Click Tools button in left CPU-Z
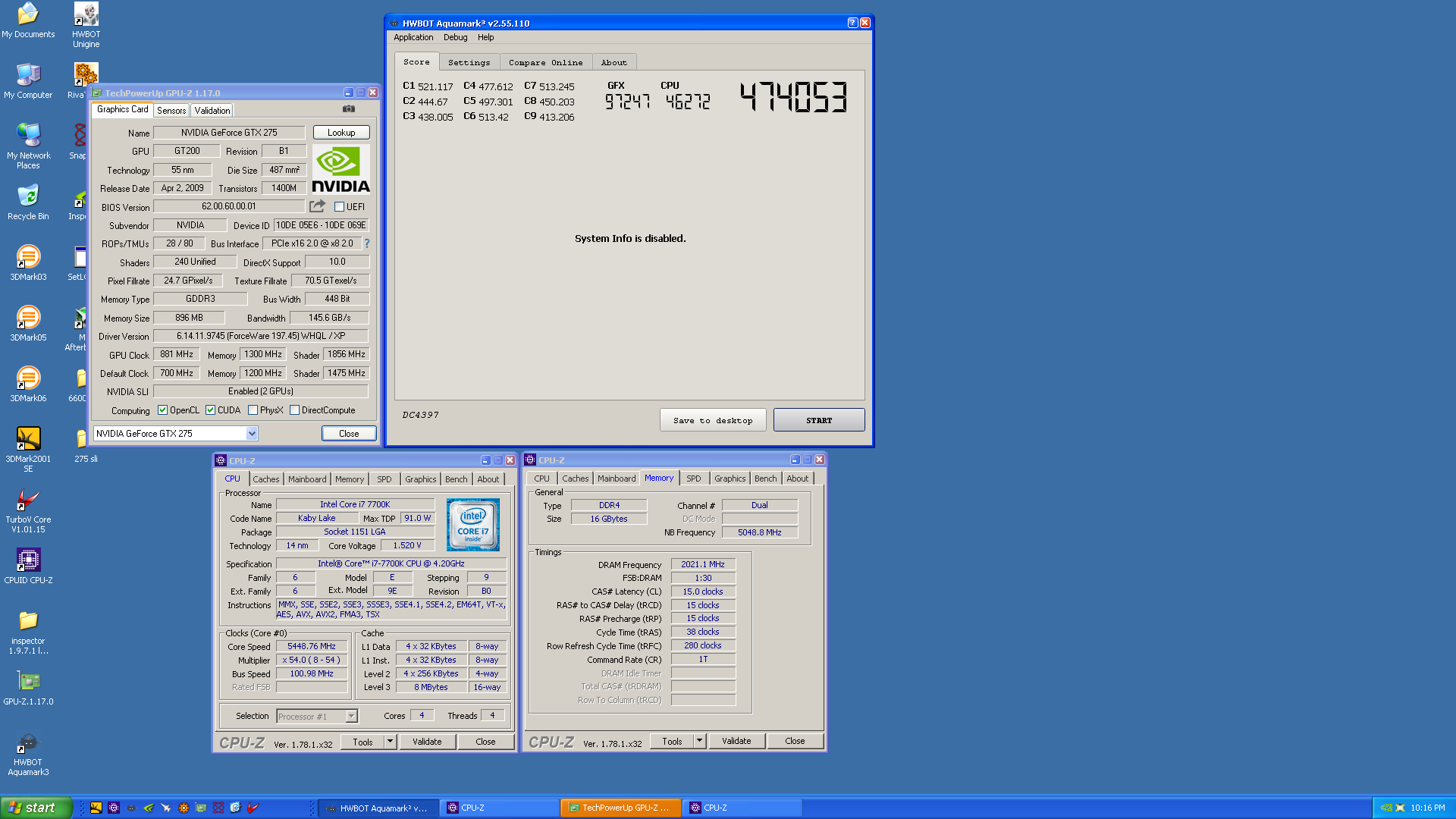Viewport: 1456px width, 819px height. (x=362, y=742)
